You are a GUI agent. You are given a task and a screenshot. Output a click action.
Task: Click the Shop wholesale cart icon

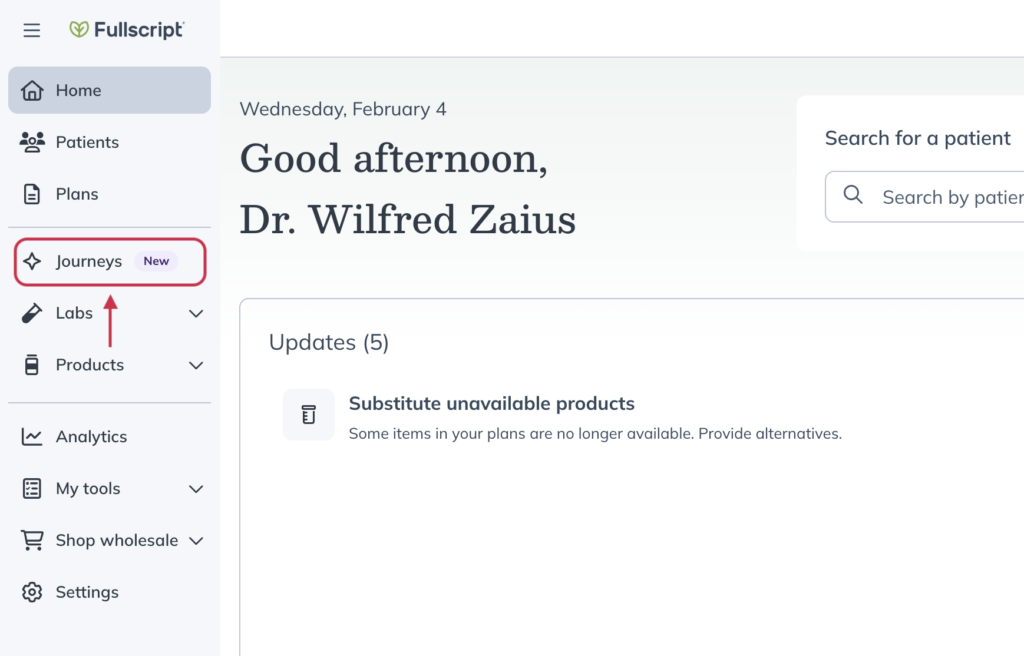pyautogui.click(x=31, y=540)
